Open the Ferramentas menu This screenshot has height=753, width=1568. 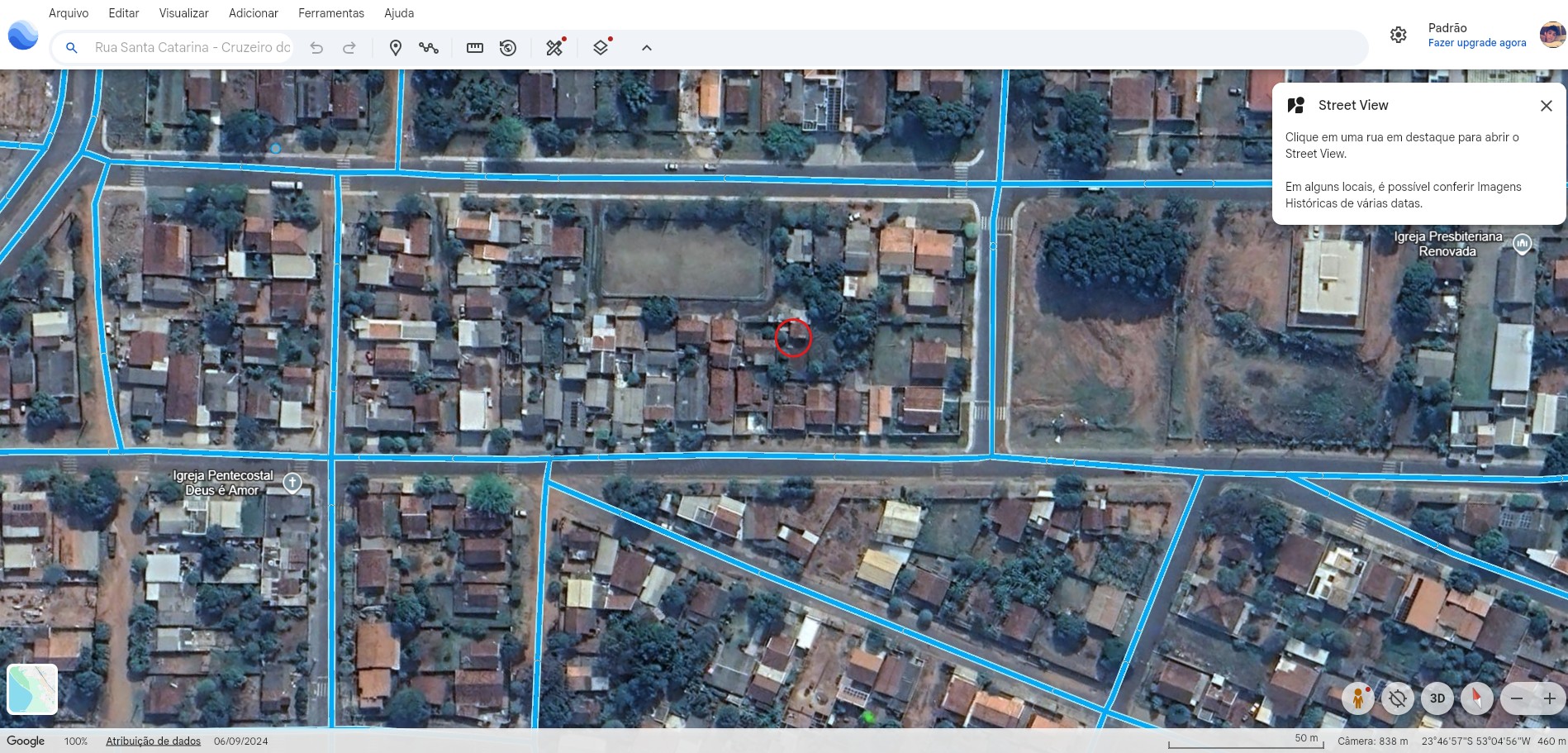point(331,13)
